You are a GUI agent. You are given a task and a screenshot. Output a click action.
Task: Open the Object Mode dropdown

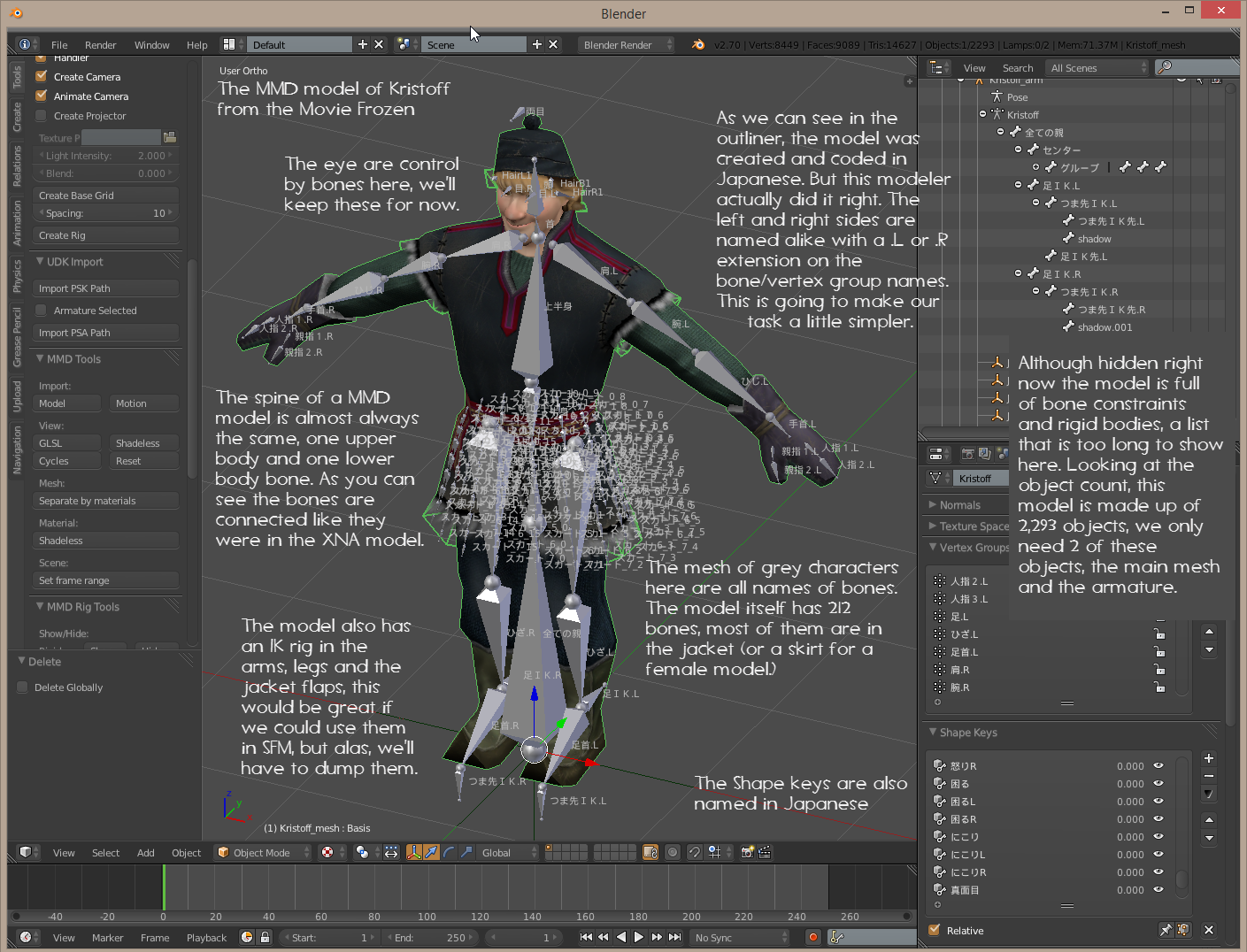click(264, 852)
